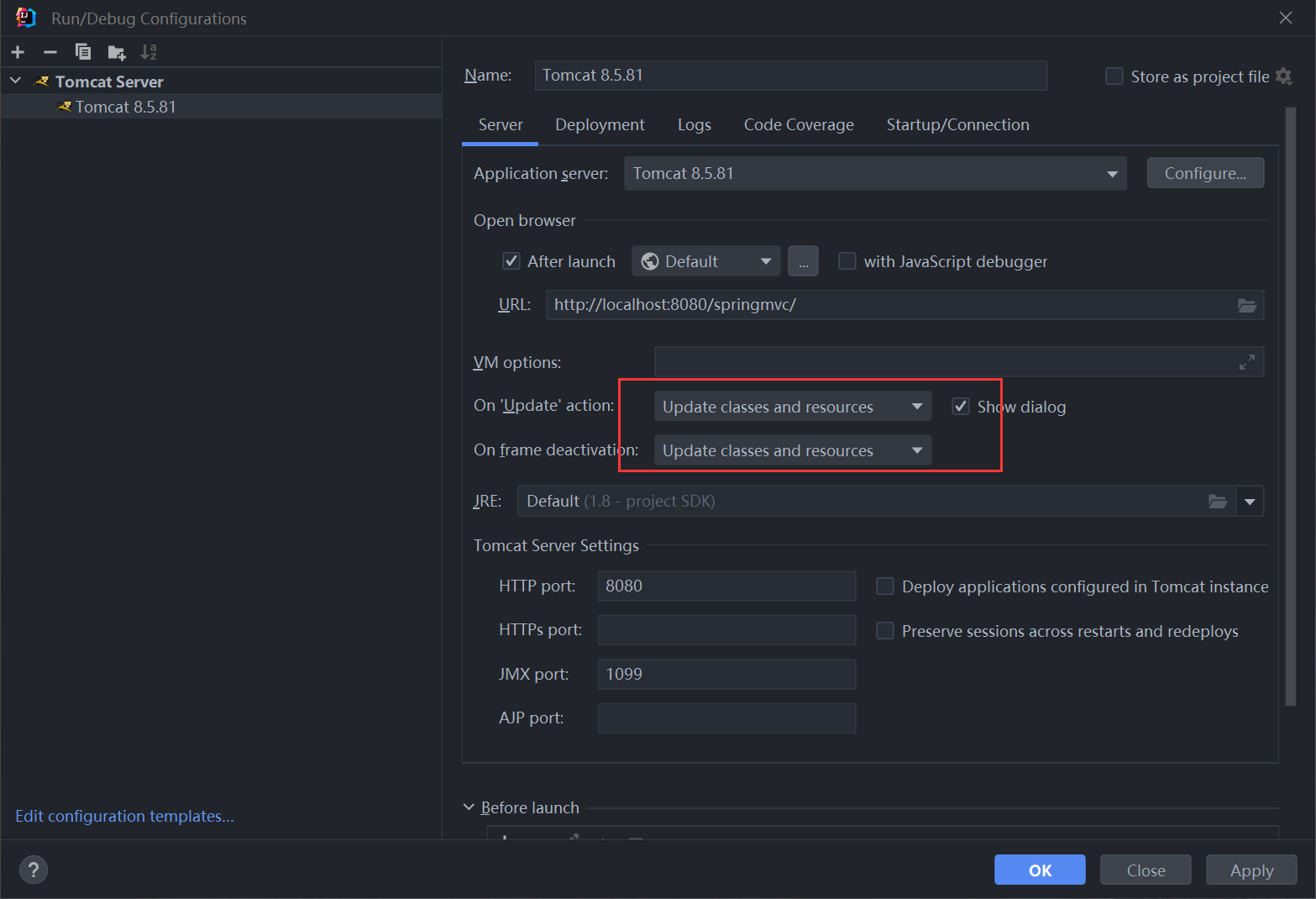This screenshot has width=1316, height=899.
Task: Click the VM options field
Action: [959, 362]
